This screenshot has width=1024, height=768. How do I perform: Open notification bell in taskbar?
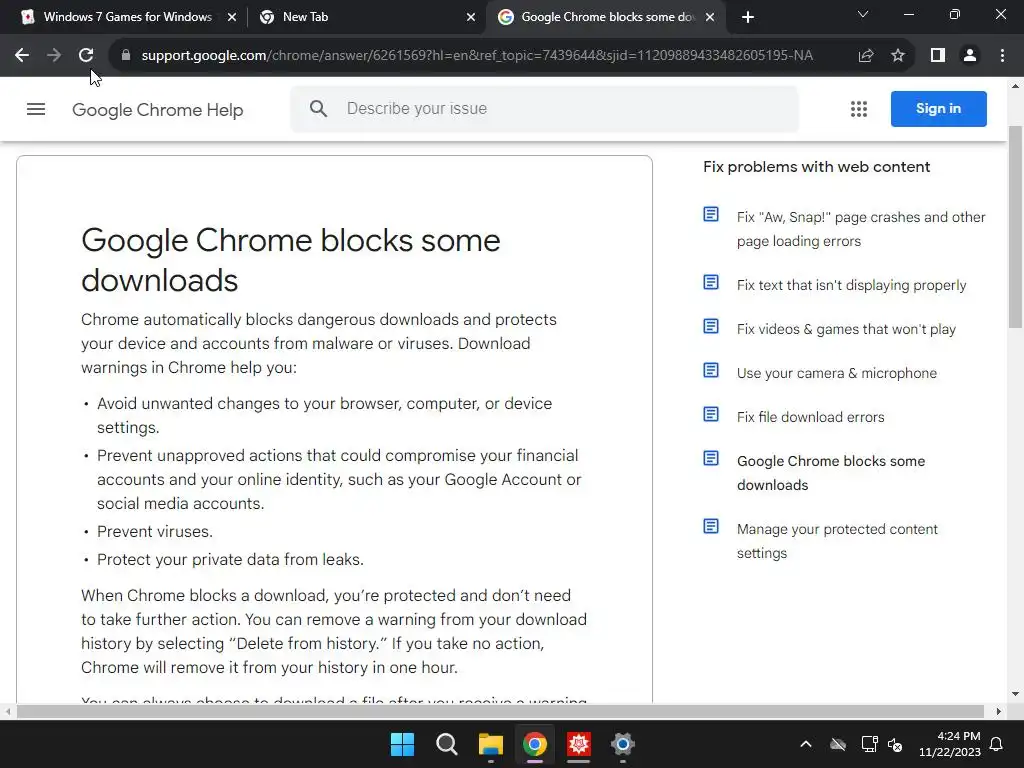[x=997, y=744]
